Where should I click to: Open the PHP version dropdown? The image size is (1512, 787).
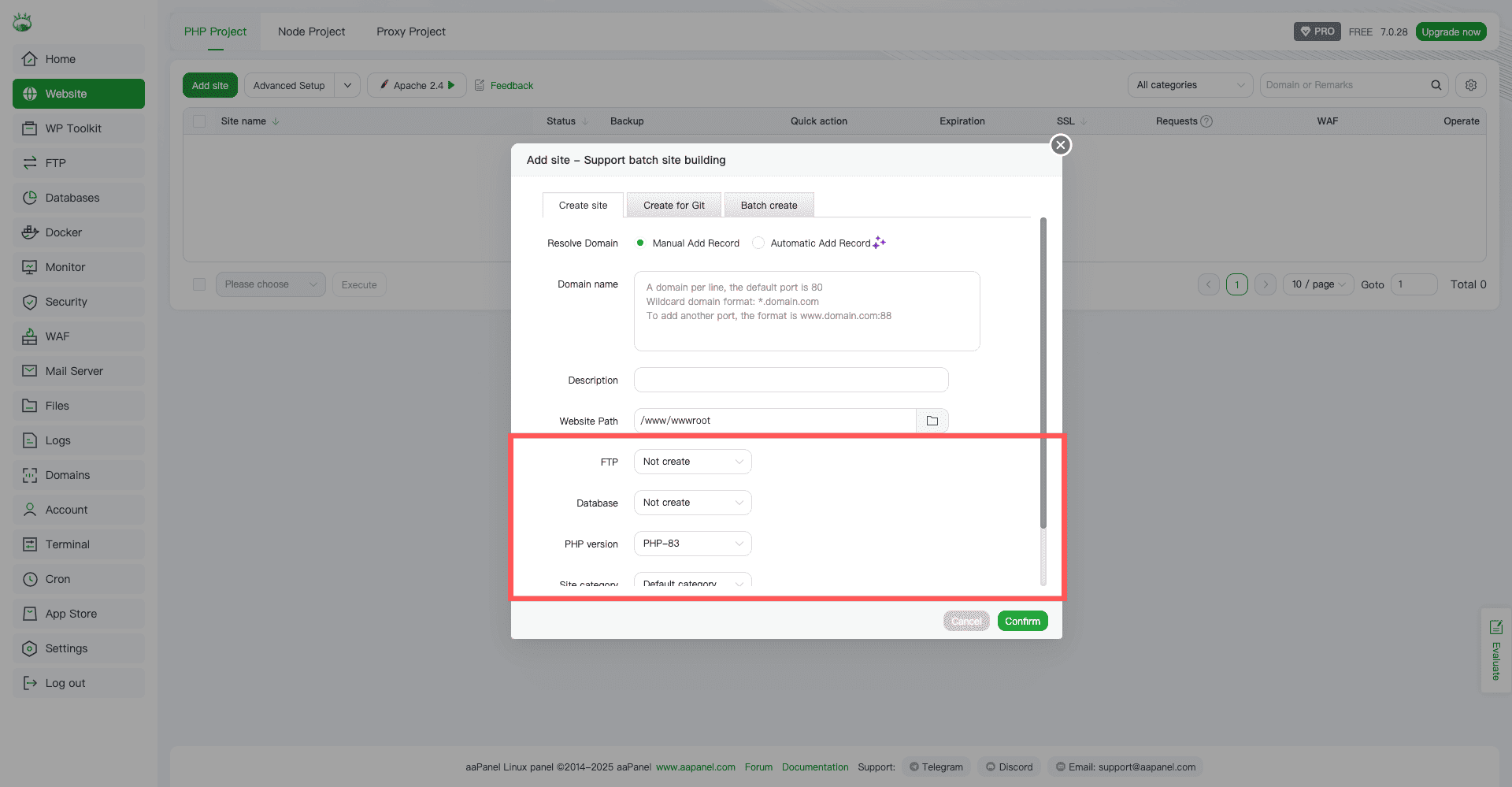pos(692,544)
